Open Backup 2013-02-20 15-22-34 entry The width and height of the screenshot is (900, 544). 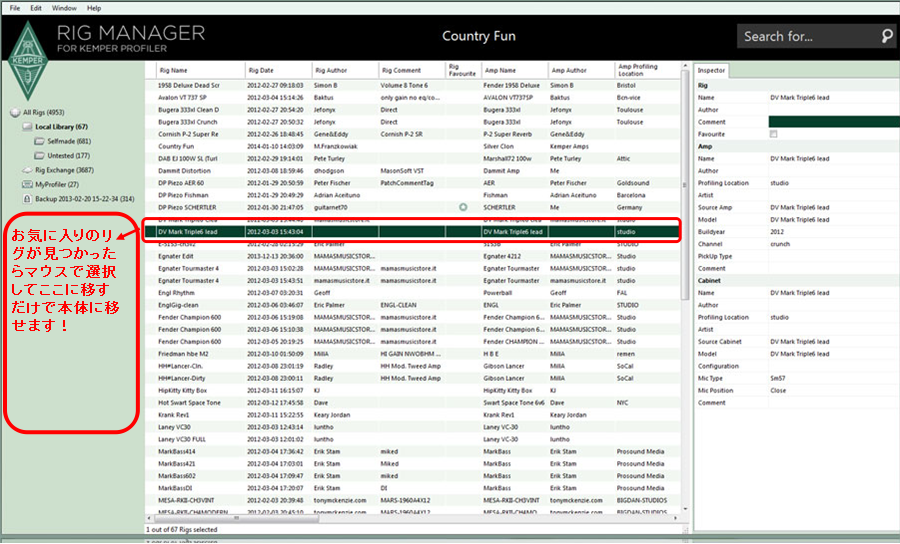pyautogui.click(x=84, y=199)
